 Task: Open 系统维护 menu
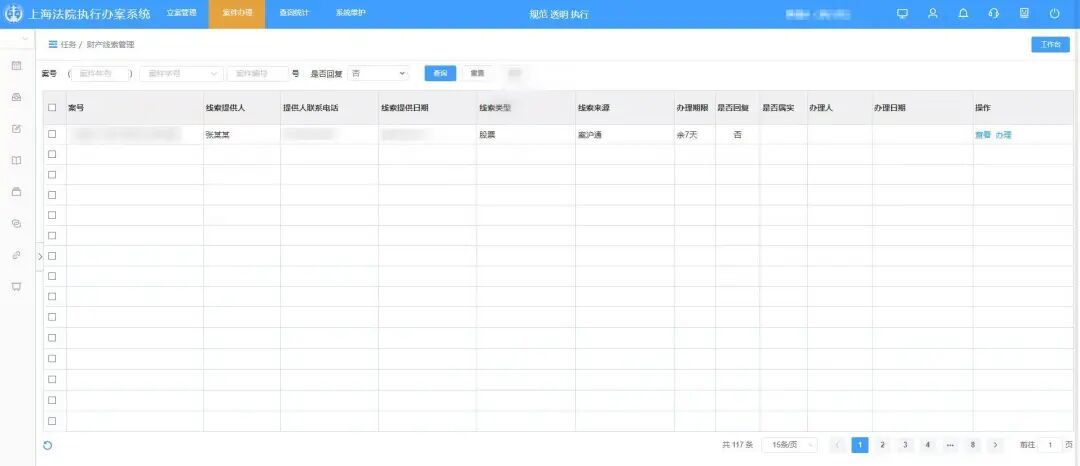[351, 14]
